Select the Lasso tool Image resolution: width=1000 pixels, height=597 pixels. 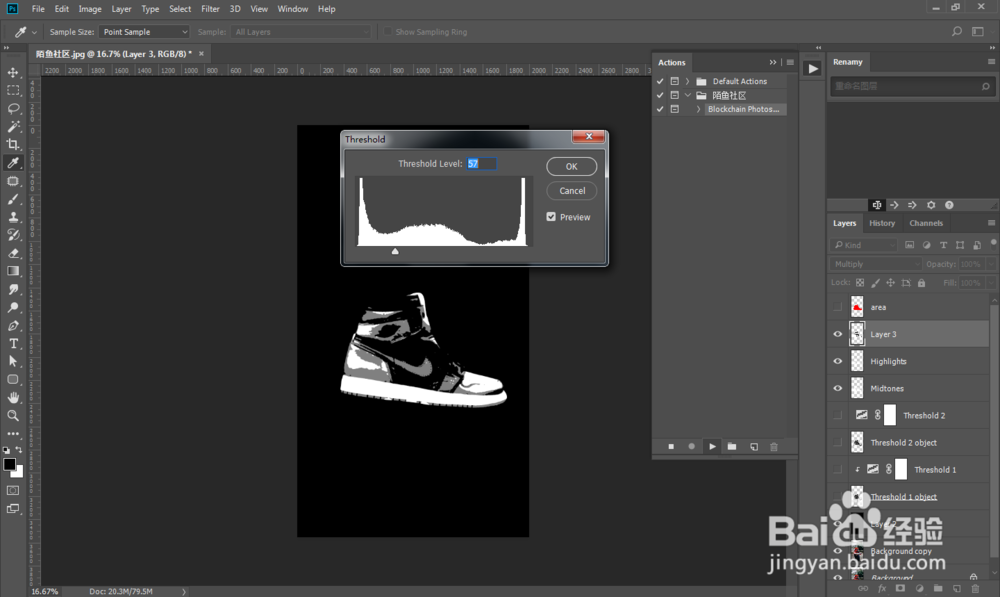tap(13, 109)
